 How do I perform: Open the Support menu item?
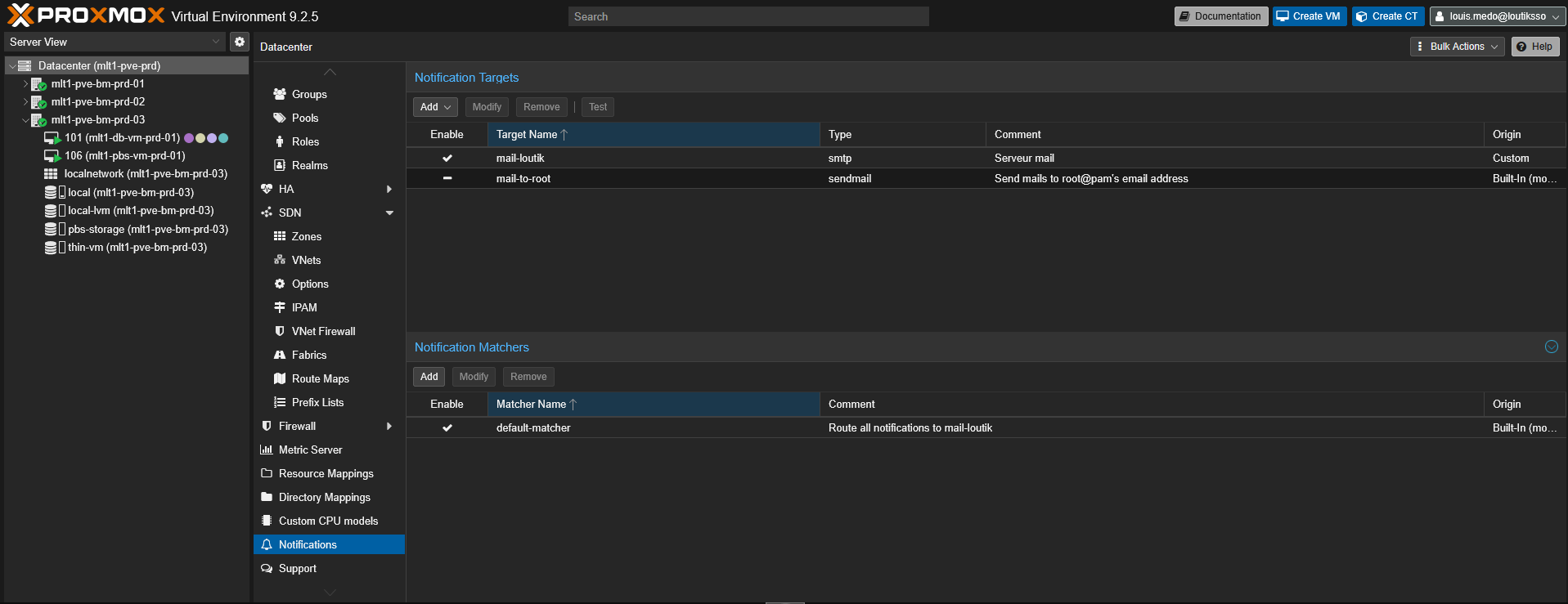tap(330, 568)
